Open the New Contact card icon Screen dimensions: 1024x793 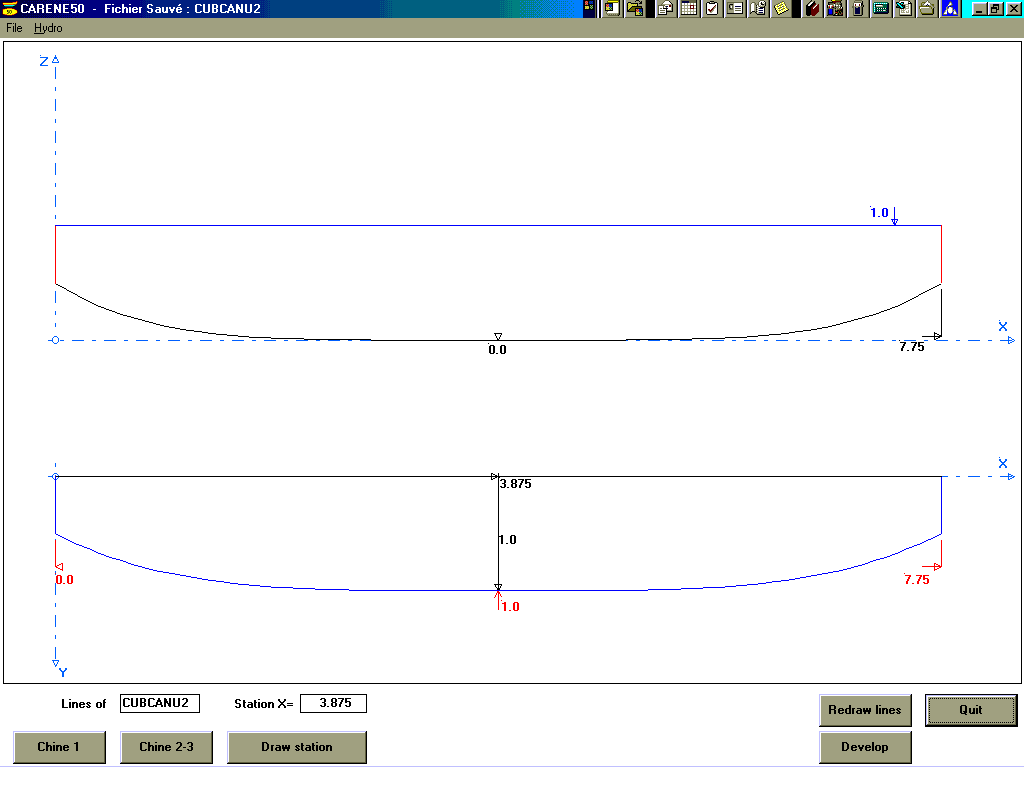(735, 9)
